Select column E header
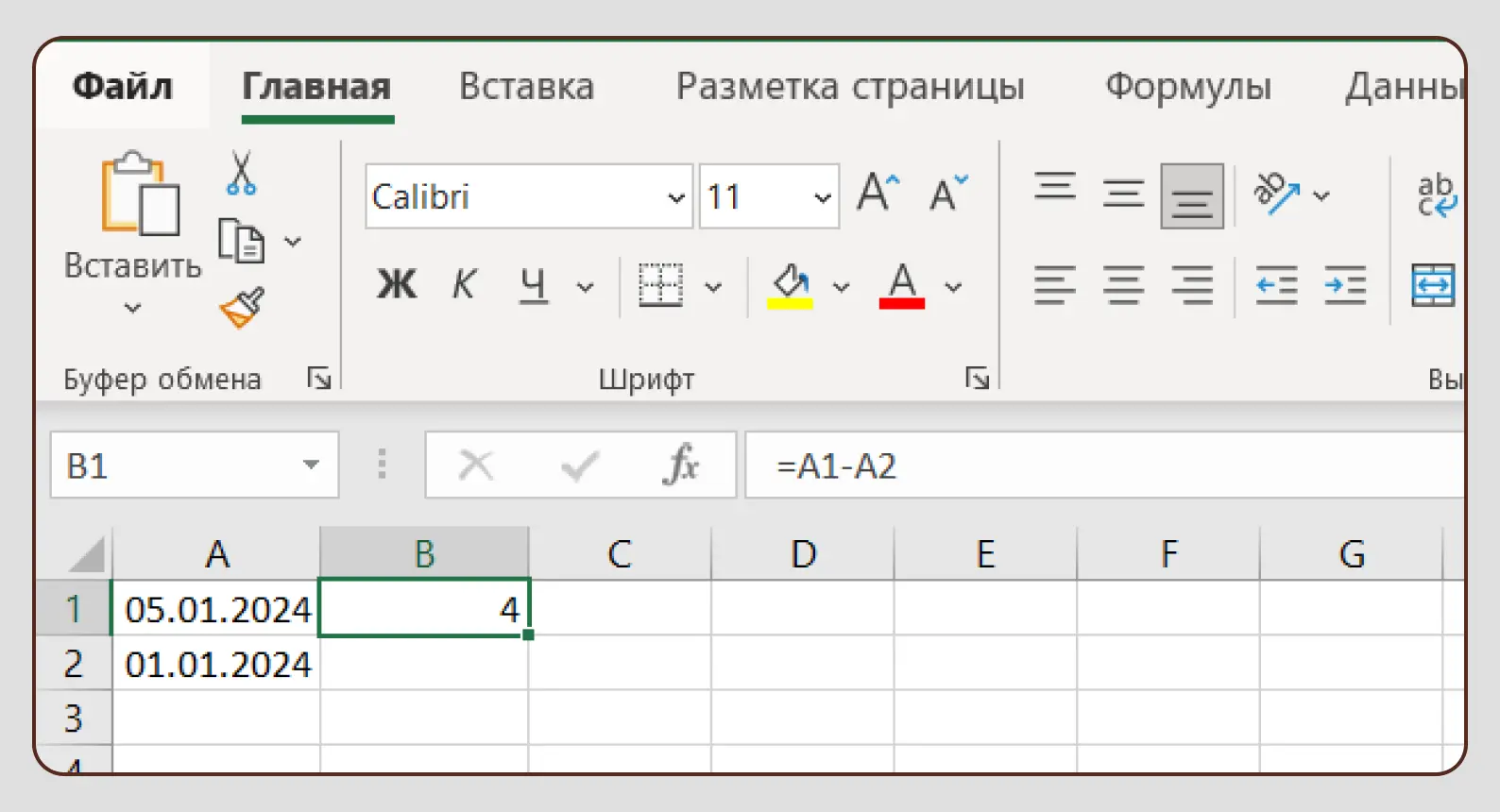The width and height of the screenshot is (1500, 812). coord(985,554)
